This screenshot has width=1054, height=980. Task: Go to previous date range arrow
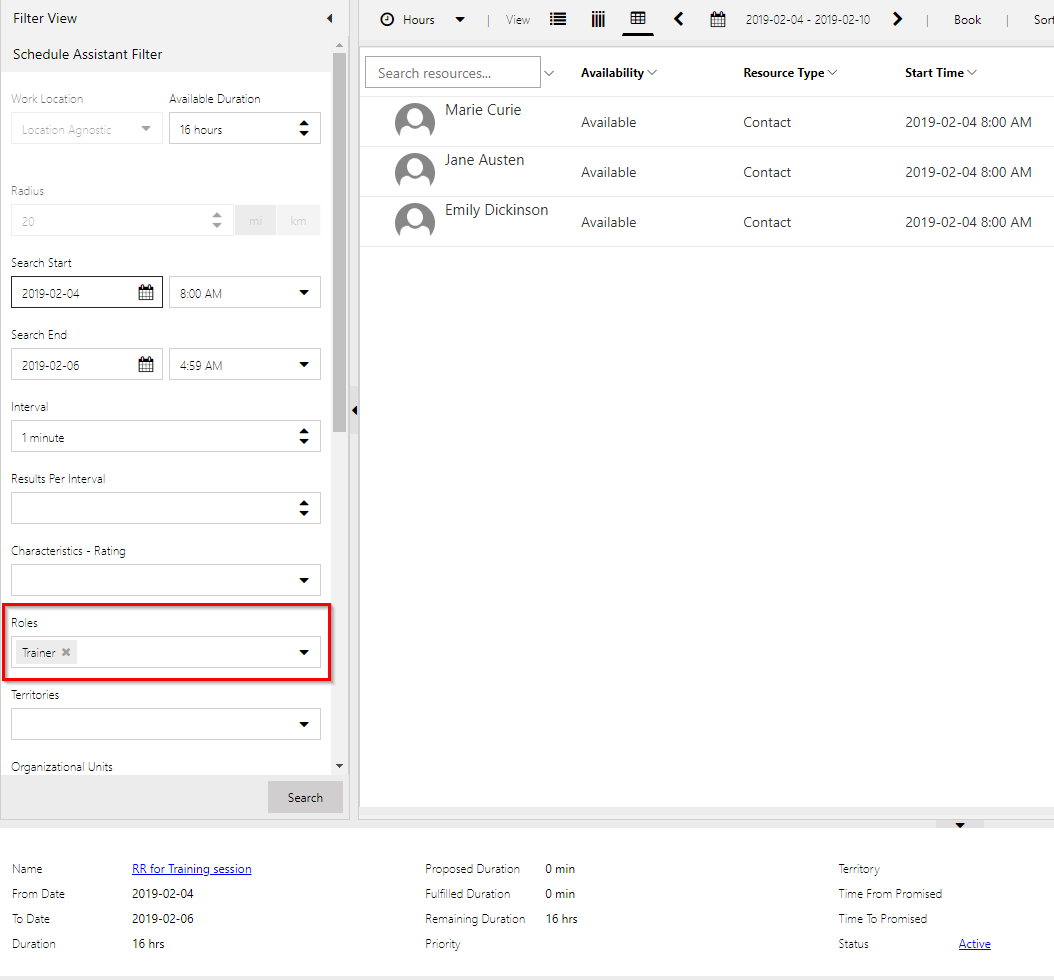click(679, 19)
